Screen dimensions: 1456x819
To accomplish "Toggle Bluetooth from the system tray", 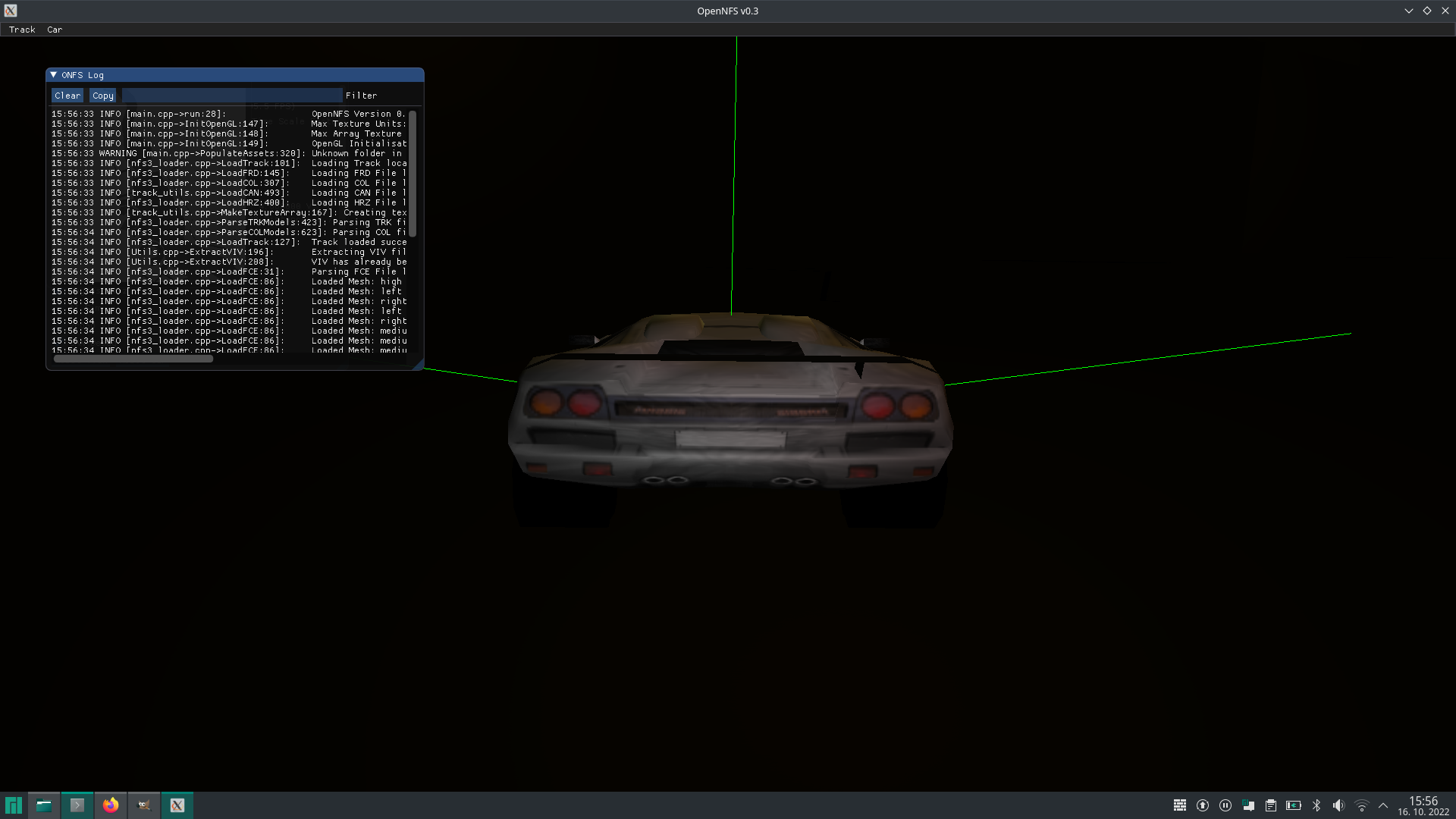I will (x=1316, y=805).
